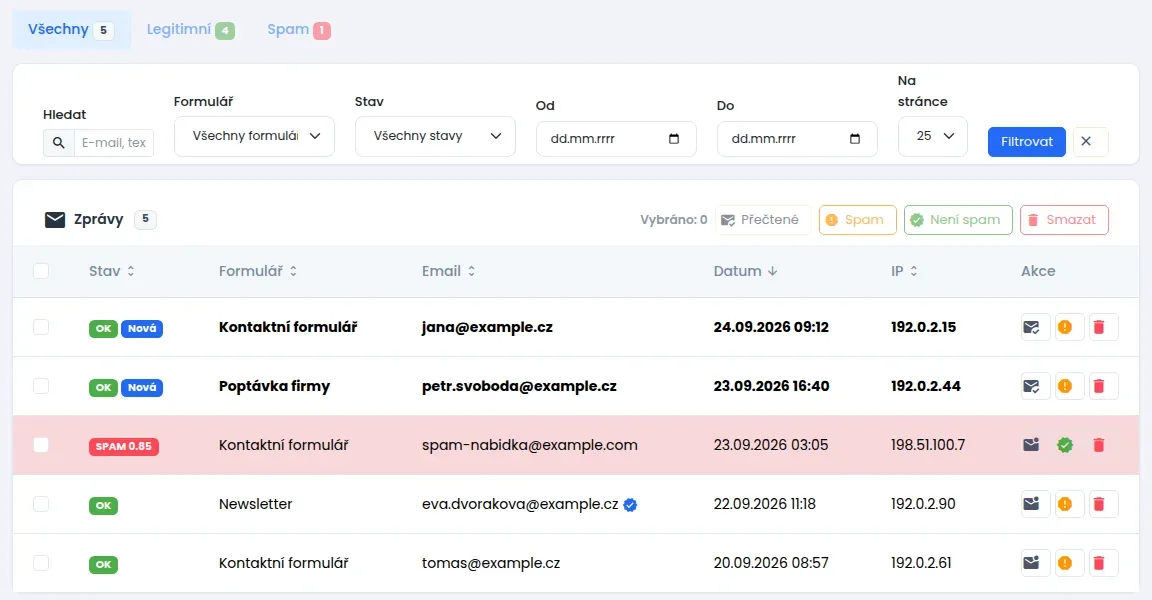This screenshot has height=600, width=1152.
Task: Open the Od date calendar picker
Action: pyautogui.click(x=674, y=139)
